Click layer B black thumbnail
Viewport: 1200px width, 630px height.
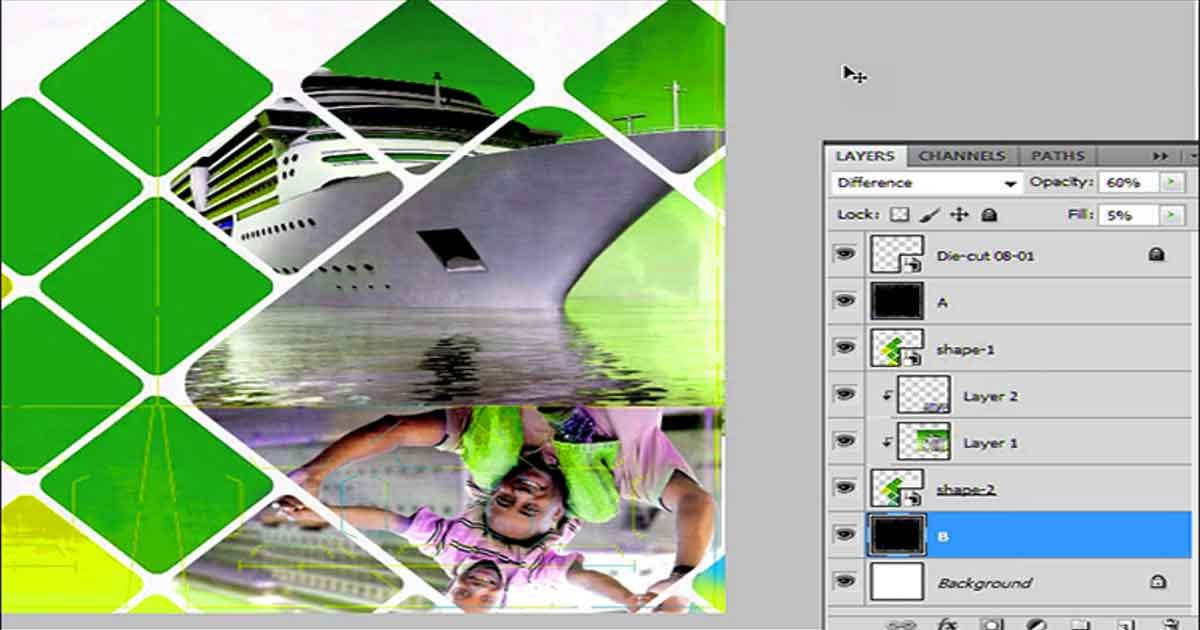coord(896,535)
